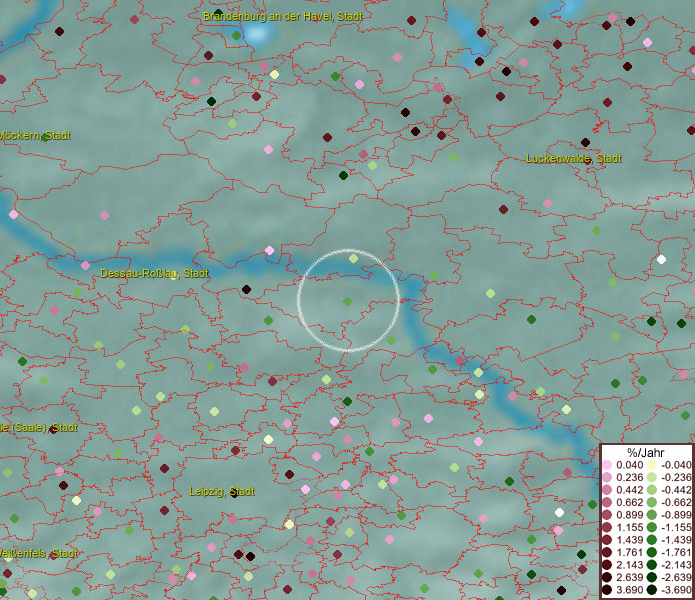Click the -0.040 pale yellow swatch
The height and width of the screenshot is (600, 695).
click(x=652, y=465)
